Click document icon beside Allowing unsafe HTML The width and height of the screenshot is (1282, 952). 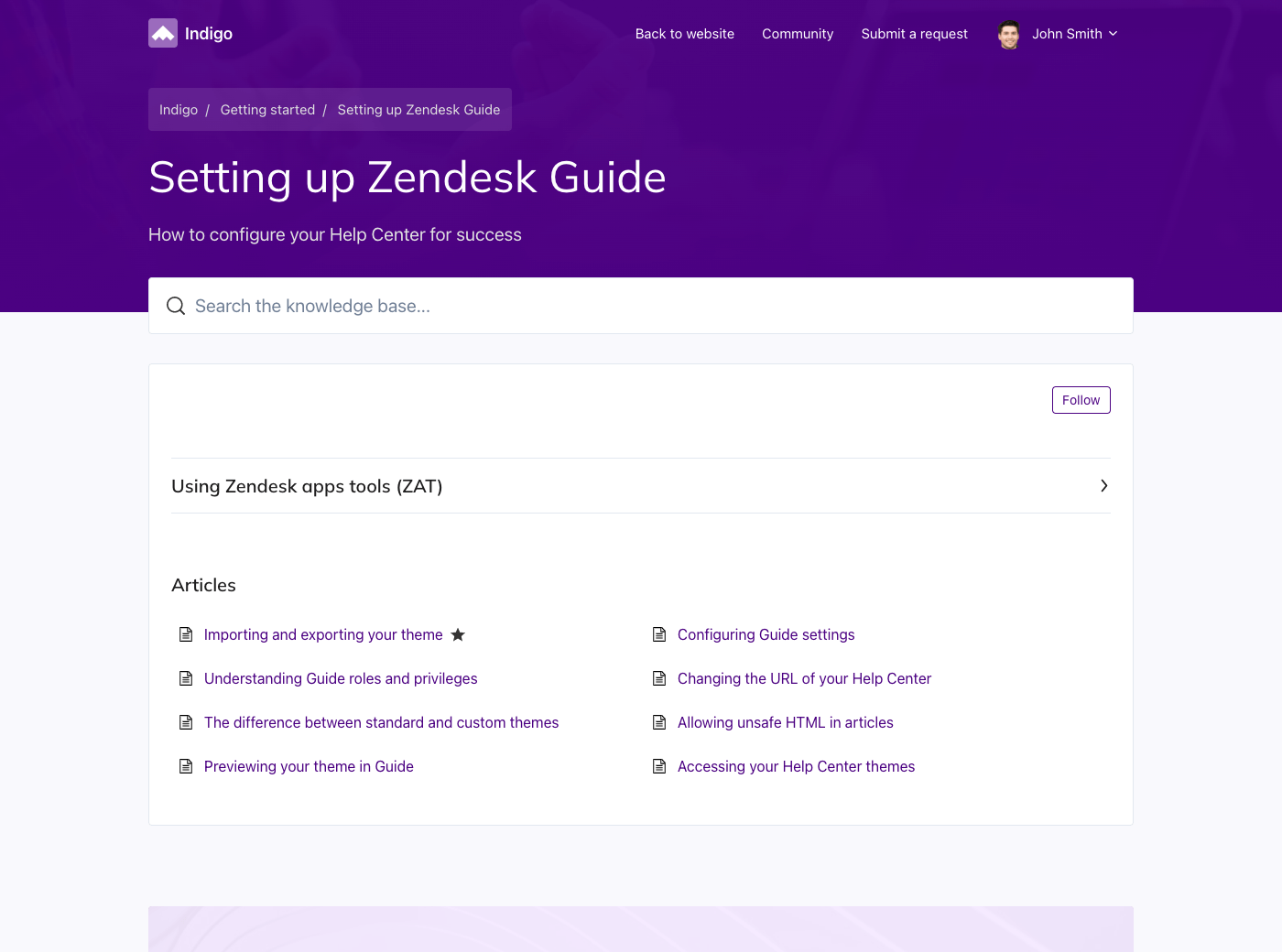(659, 723)
